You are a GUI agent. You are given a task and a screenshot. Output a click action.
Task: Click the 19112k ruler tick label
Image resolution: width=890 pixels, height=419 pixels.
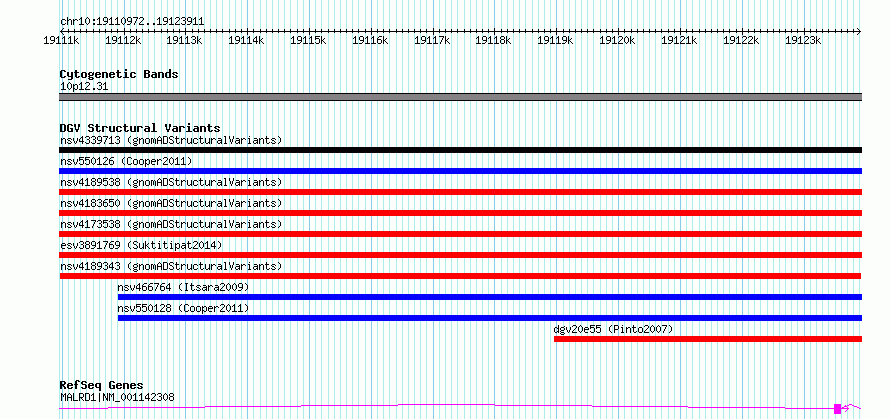(123, 40)
